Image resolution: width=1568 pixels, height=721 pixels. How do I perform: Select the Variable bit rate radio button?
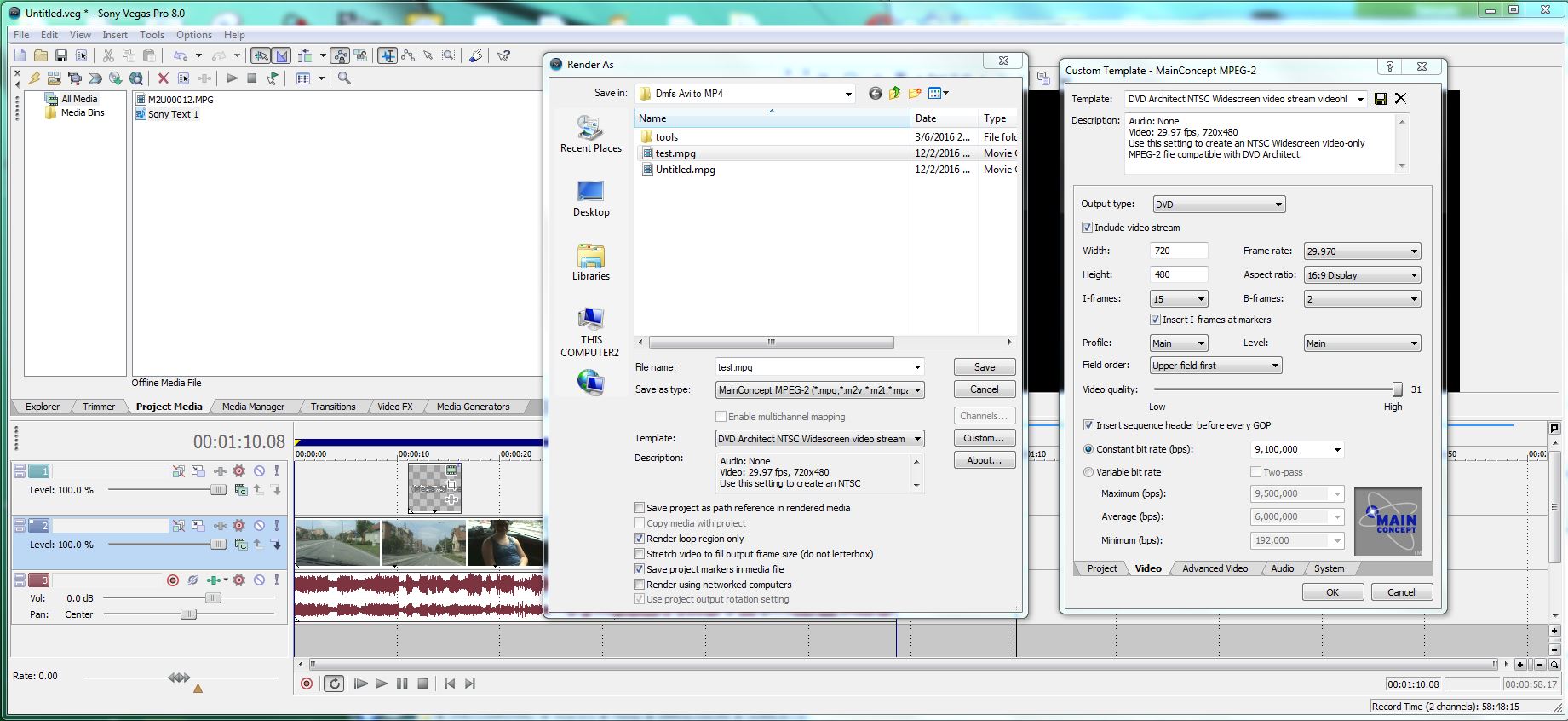(x=1088, y=472)
